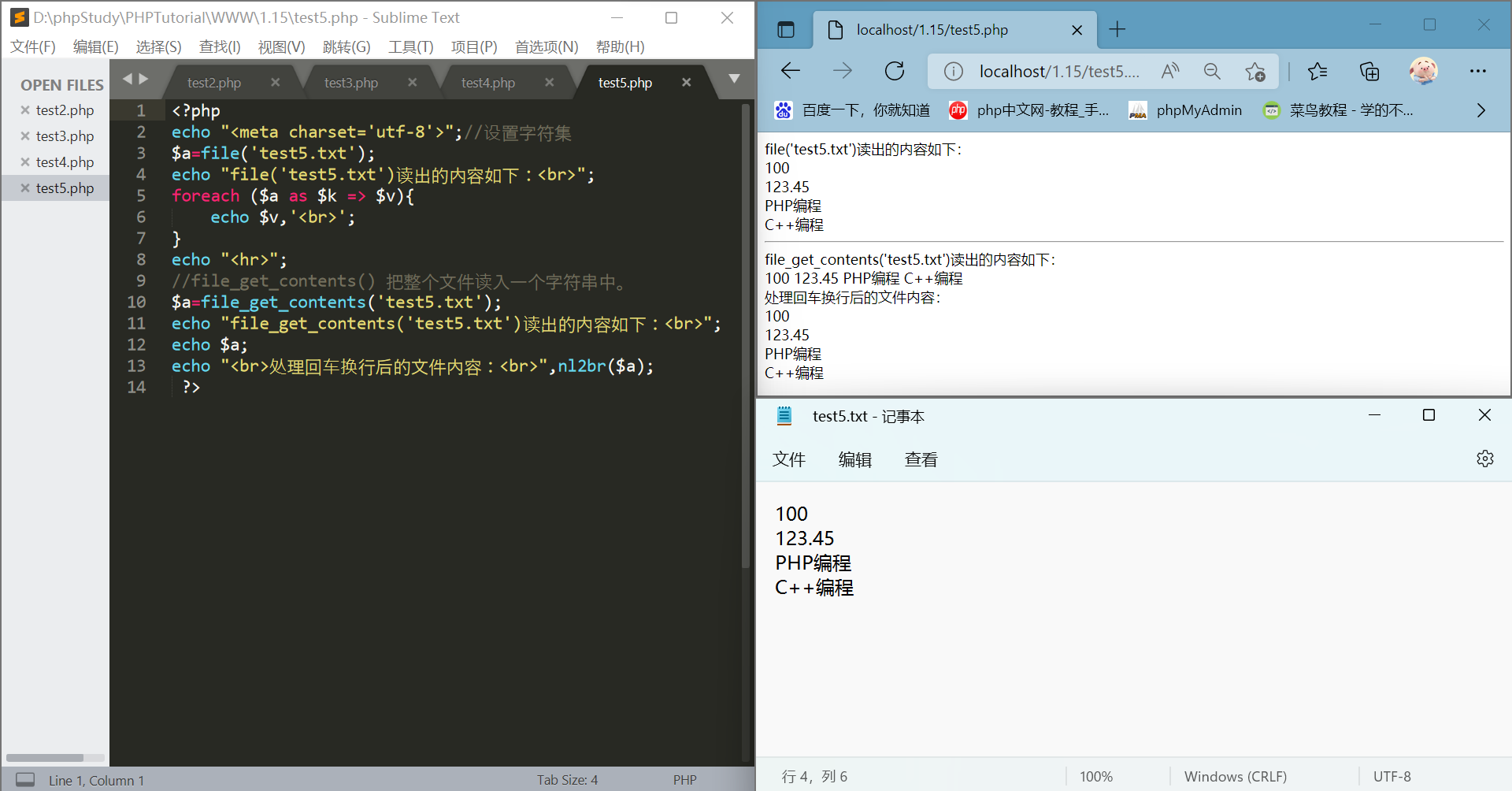
Task: Open Sublime 帮助(H) menu
Action: coord(621,46)
